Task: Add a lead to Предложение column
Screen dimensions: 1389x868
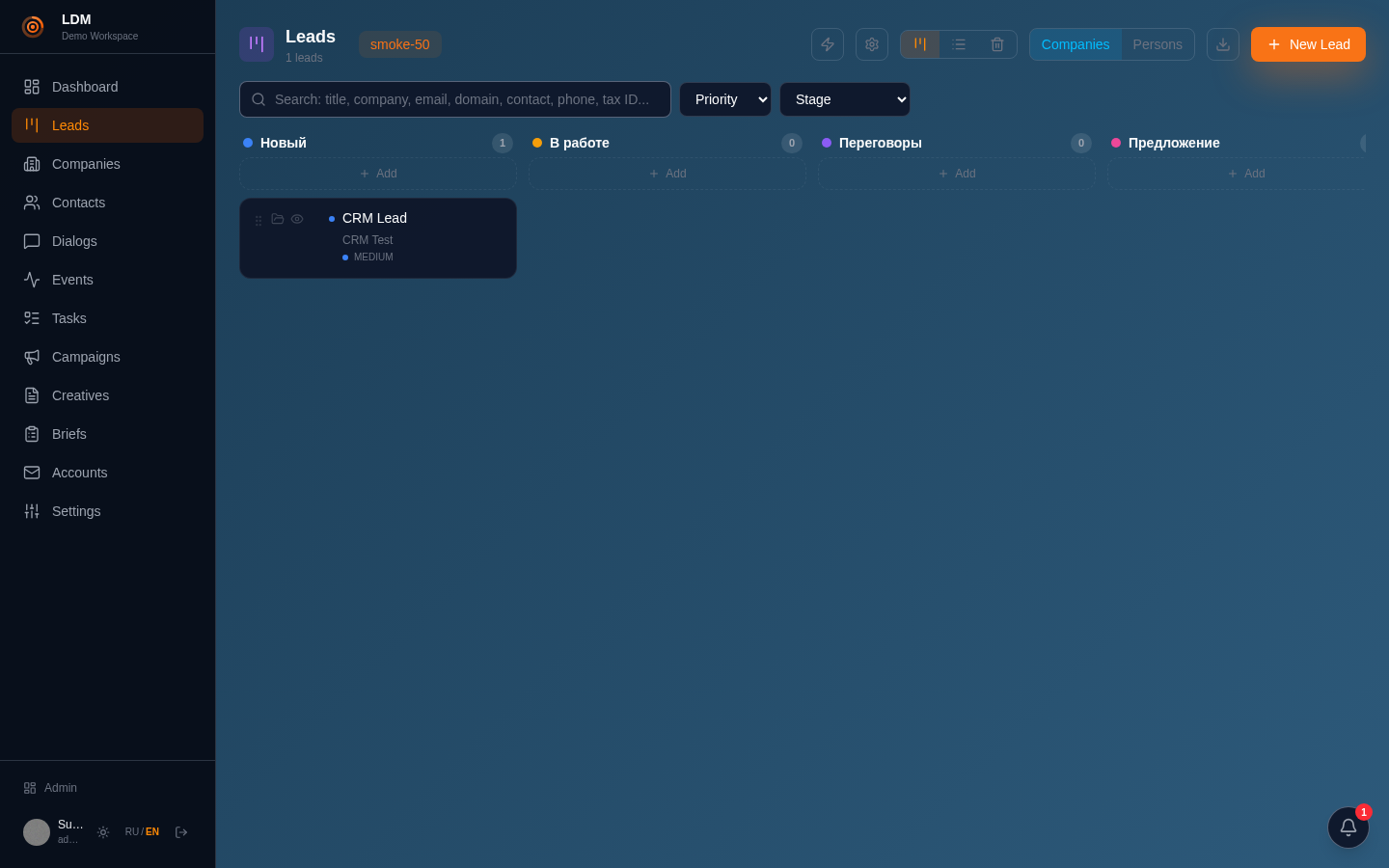Action: [1237, 174]
